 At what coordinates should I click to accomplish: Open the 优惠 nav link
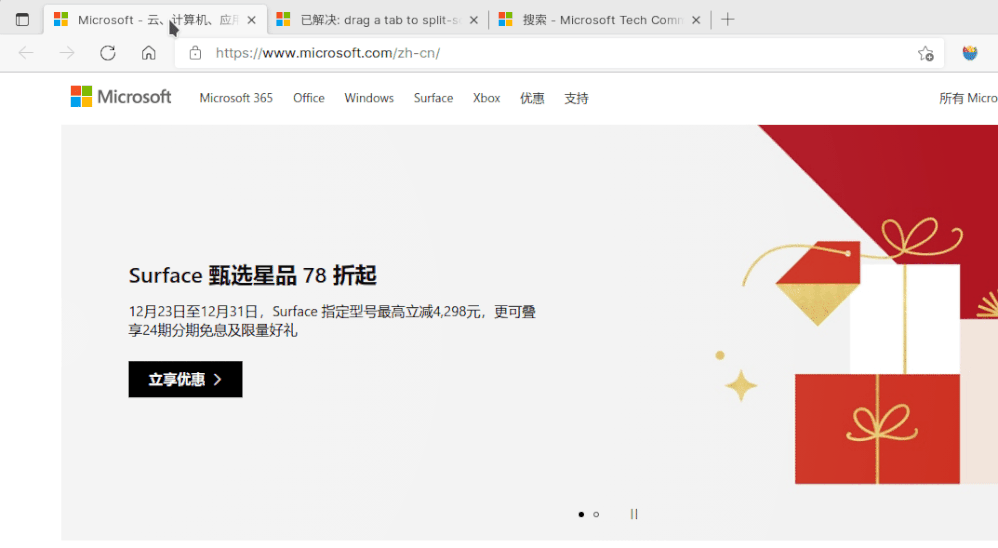coord(532,98)
